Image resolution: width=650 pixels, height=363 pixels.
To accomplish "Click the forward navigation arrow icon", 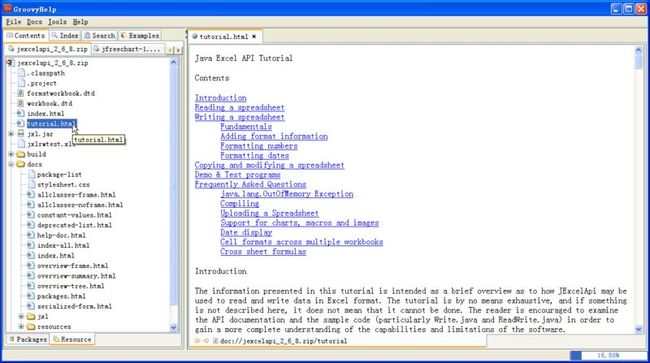I will 206,341.
